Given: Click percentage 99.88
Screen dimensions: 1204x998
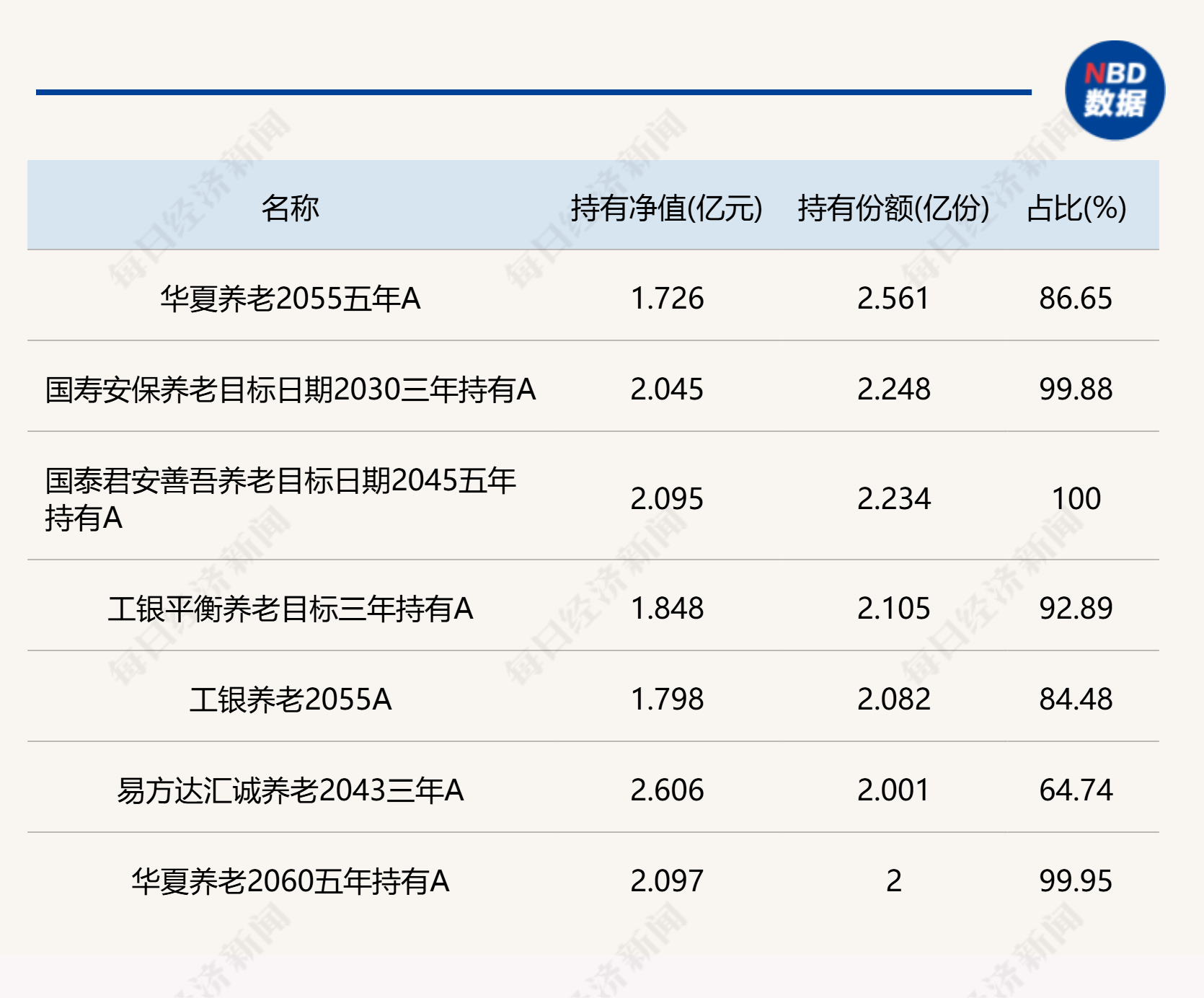Looking at the screenshot, I should [x=1076, y=389].
